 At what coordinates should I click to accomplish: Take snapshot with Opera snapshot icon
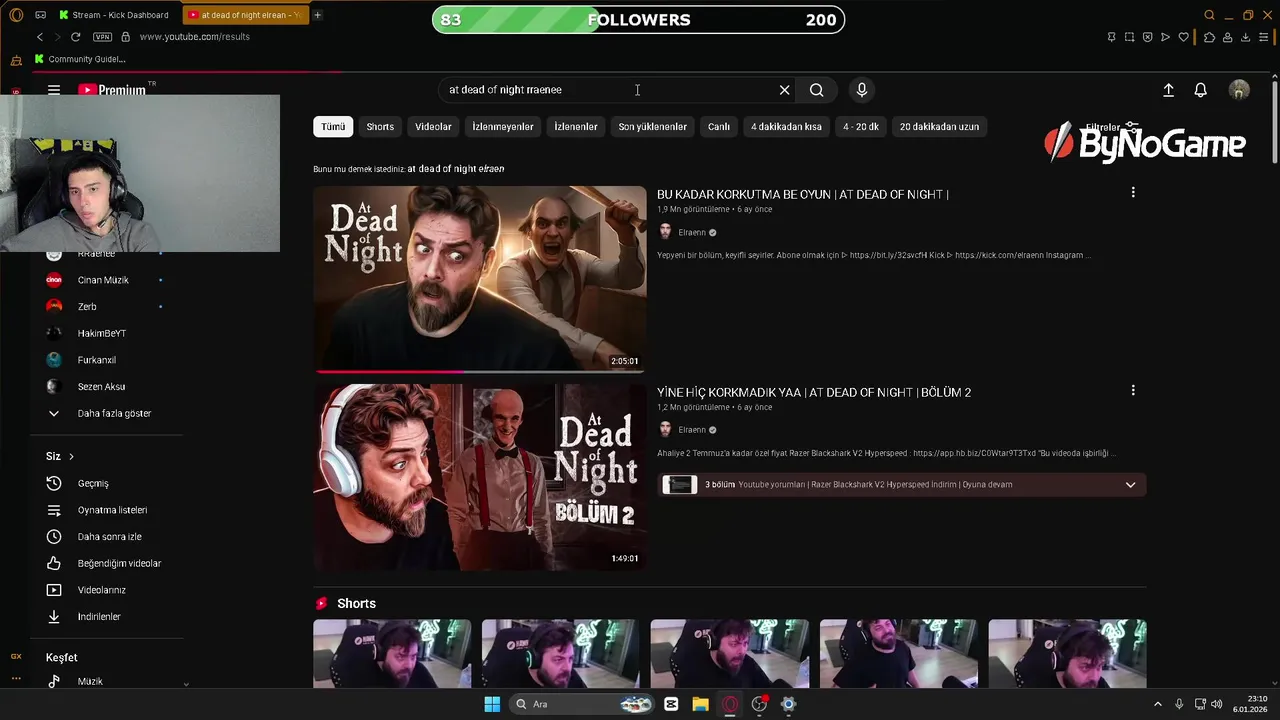point(1129,37)
